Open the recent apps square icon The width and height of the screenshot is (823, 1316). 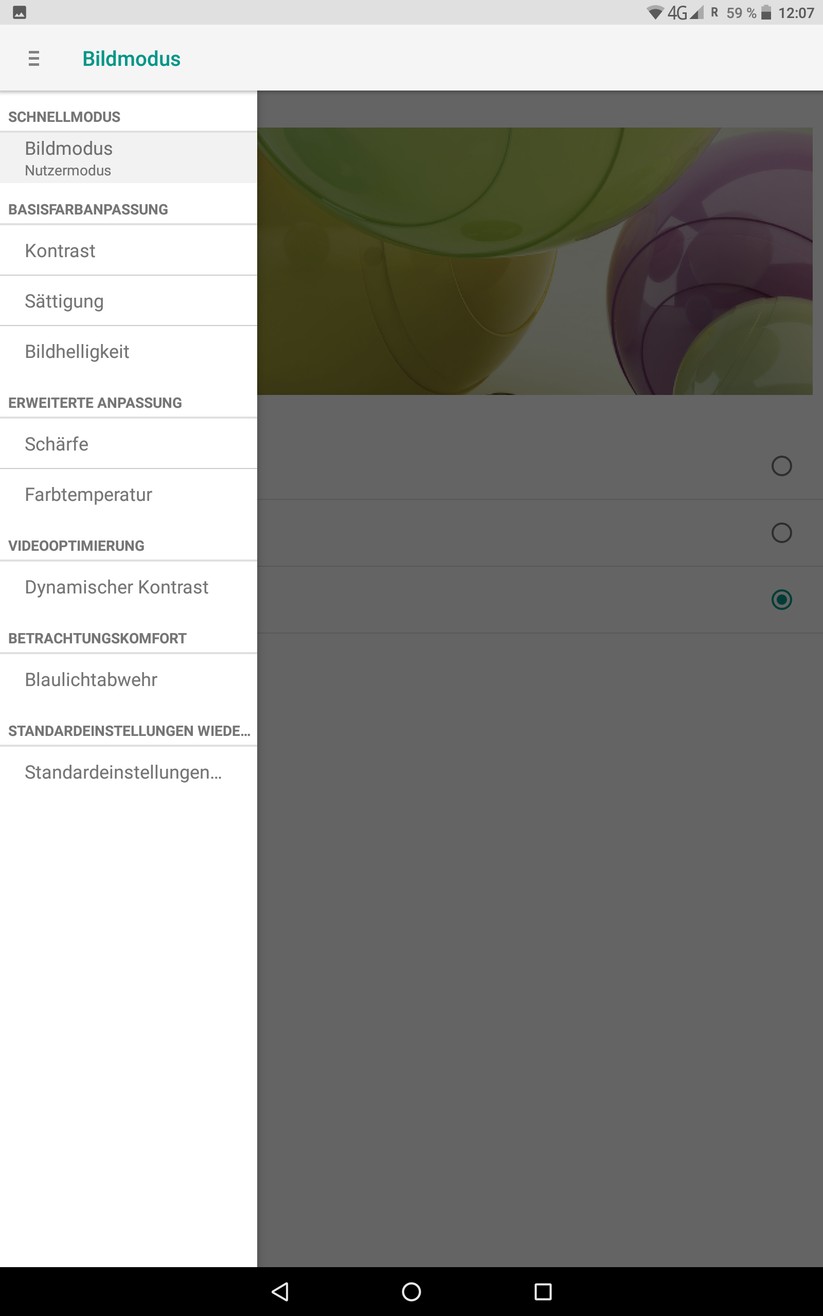click(543, 1291)
